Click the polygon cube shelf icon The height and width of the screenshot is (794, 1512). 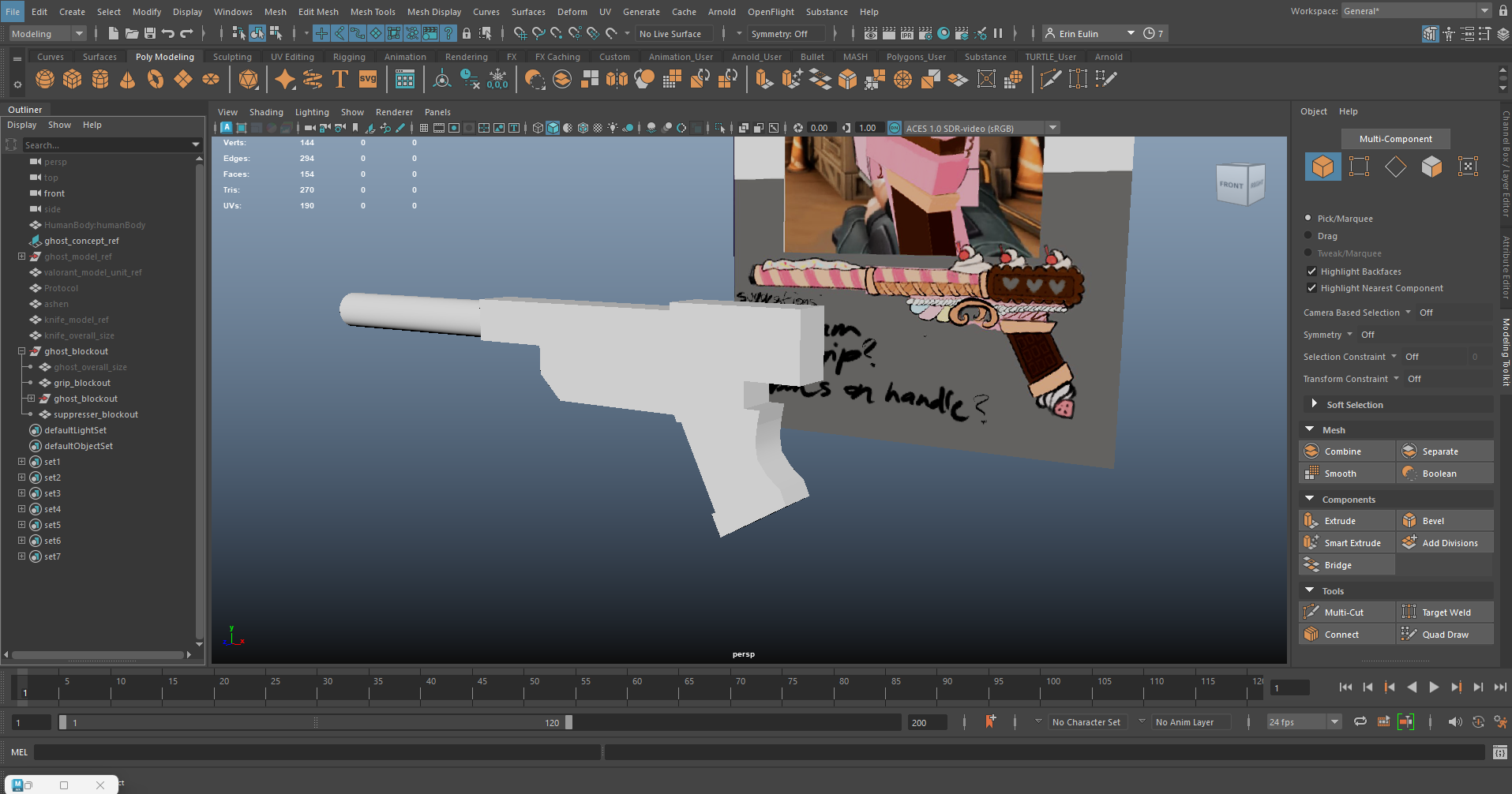click(x=73, y=79)
